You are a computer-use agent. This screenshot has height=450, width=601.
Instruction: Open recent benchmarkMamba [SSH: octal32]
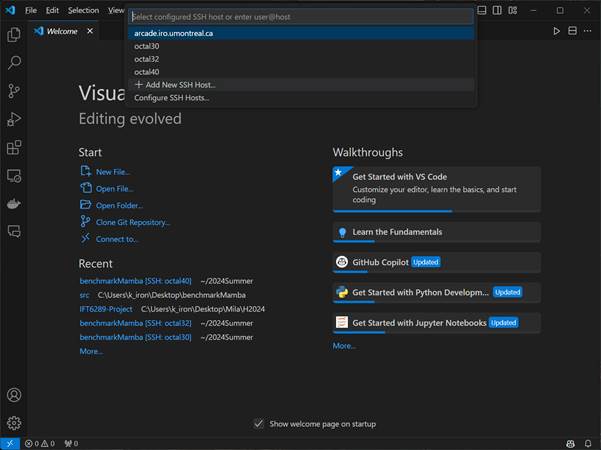[x=135, y=324]
